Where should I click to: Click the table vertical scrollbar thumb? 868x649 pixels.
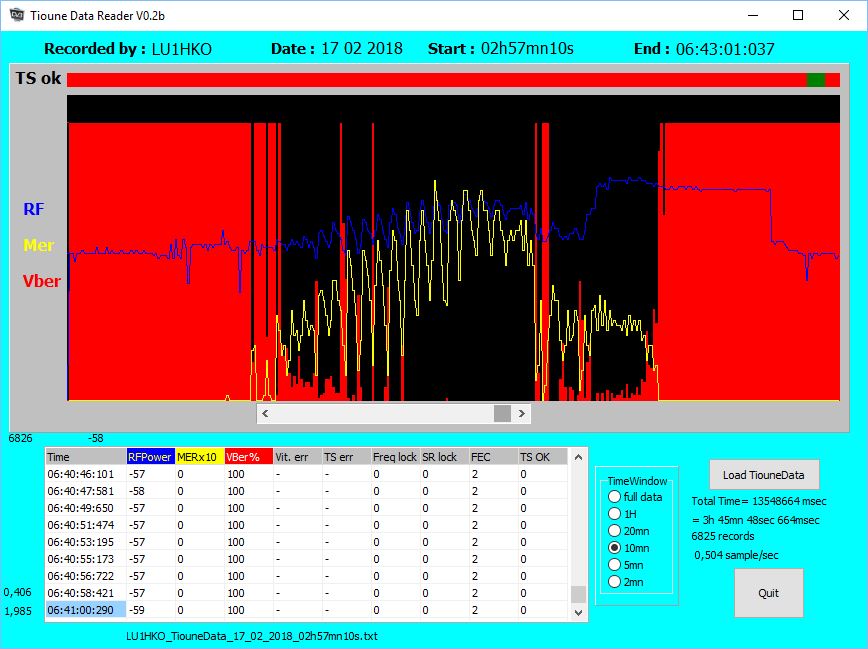[x=577, y=595]
